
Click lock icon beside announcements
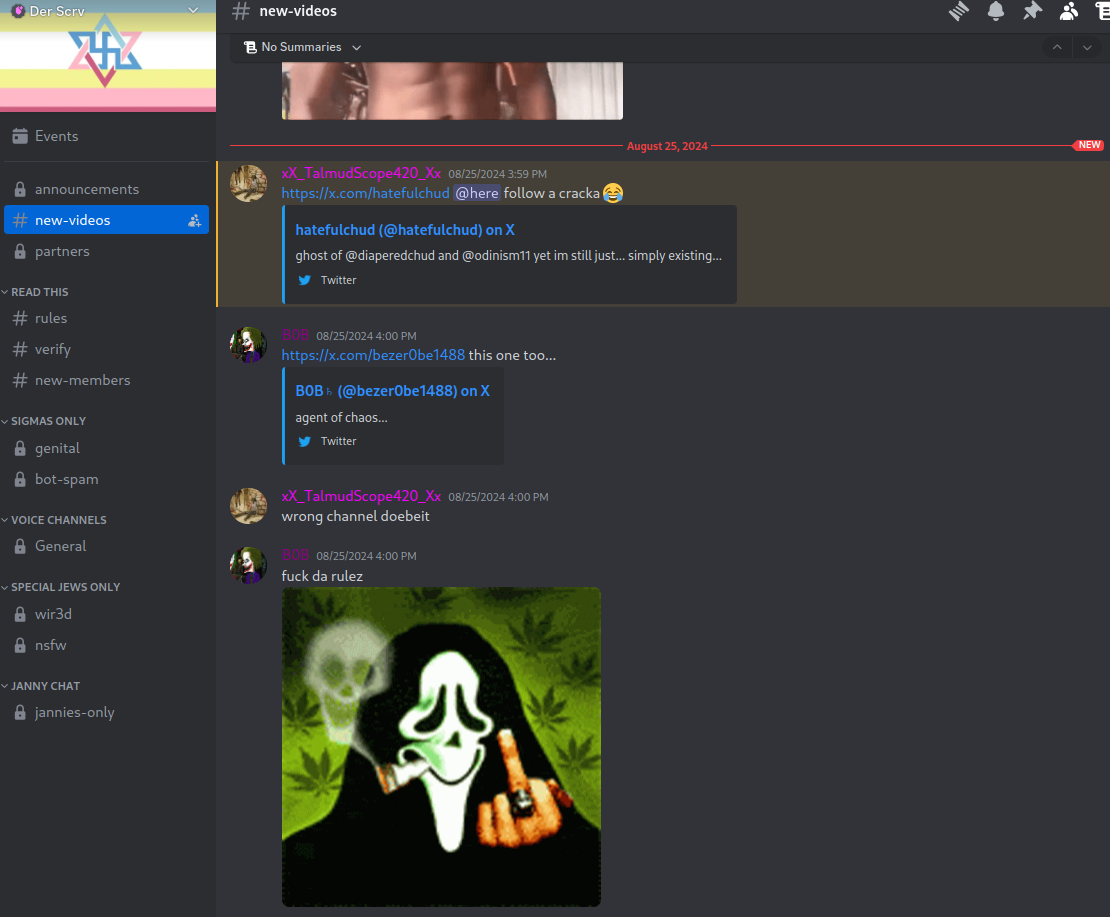pyautogui.click(x=20, y=189)
